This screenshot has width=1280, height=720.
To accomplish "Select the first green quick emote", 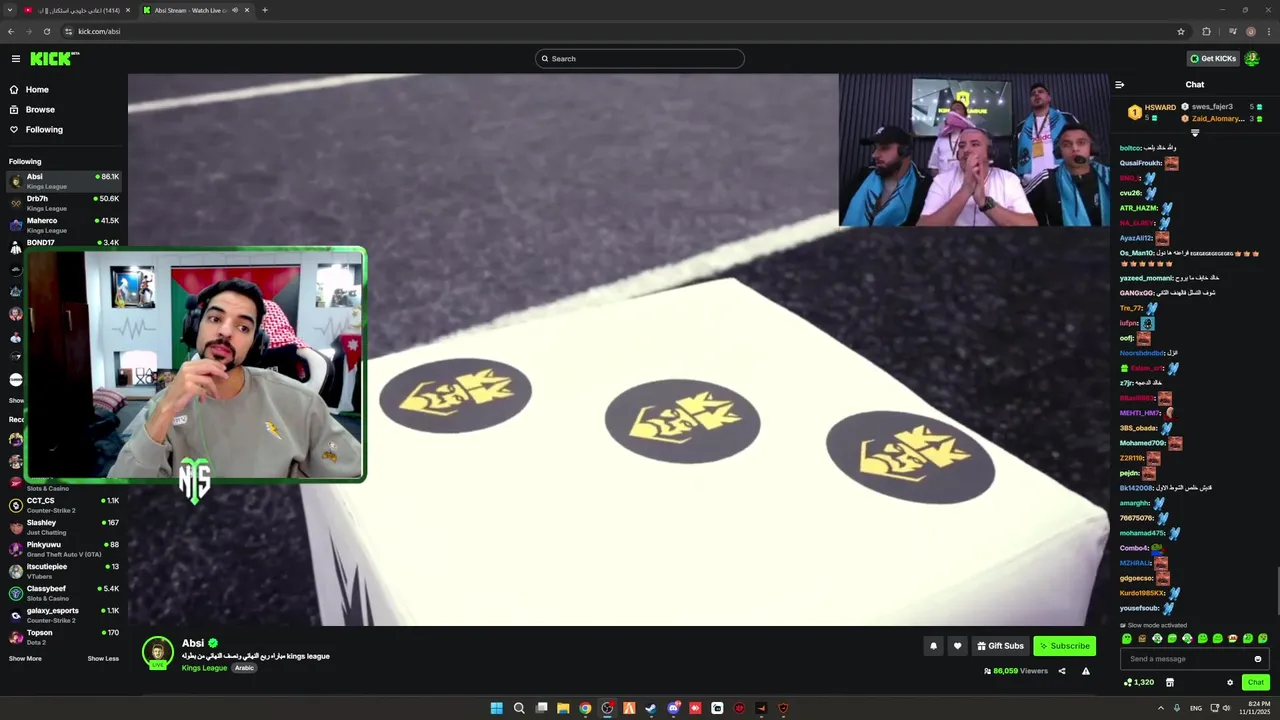I will (x=1127, y=639).
